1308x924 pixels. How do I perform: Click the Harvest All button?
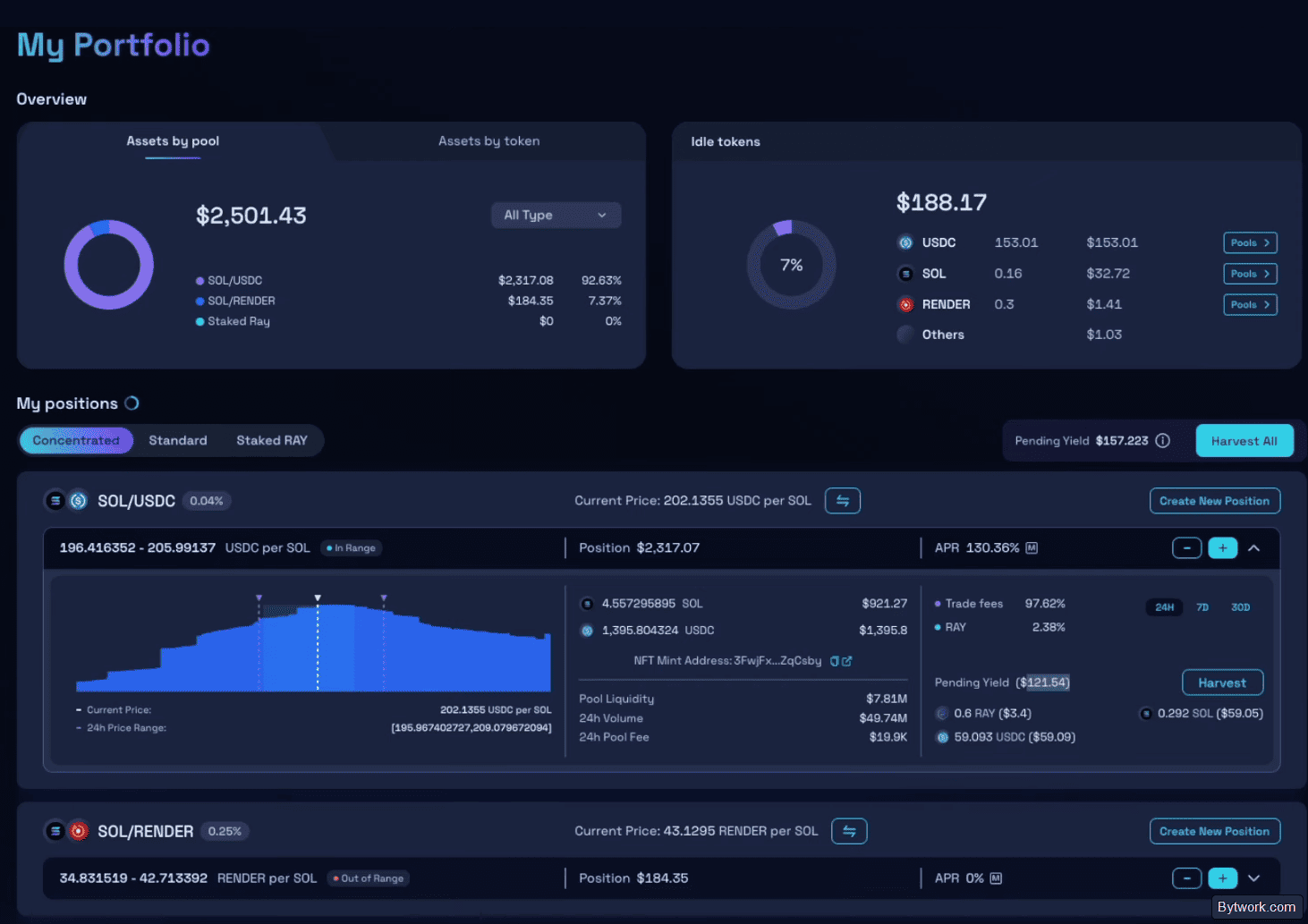pyautogui.click(x=1244, y=441)
